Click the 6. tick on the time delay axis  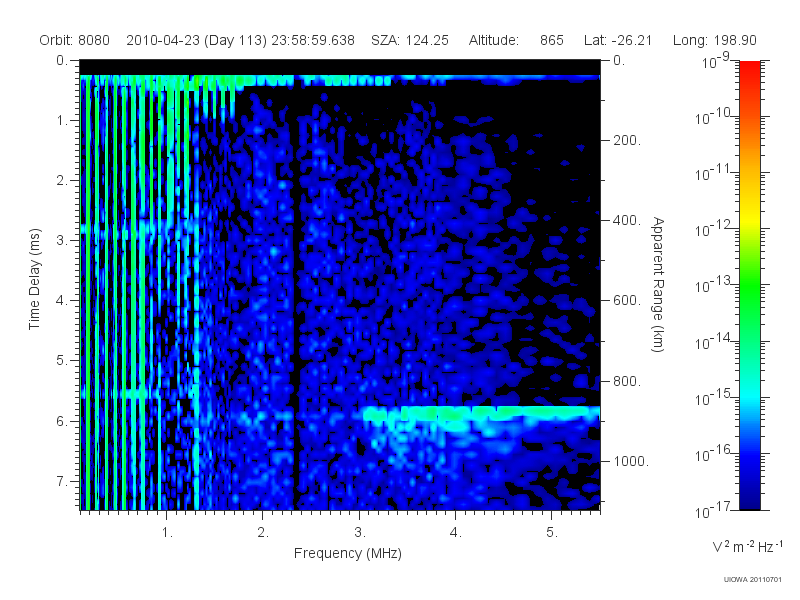point(61,421)
